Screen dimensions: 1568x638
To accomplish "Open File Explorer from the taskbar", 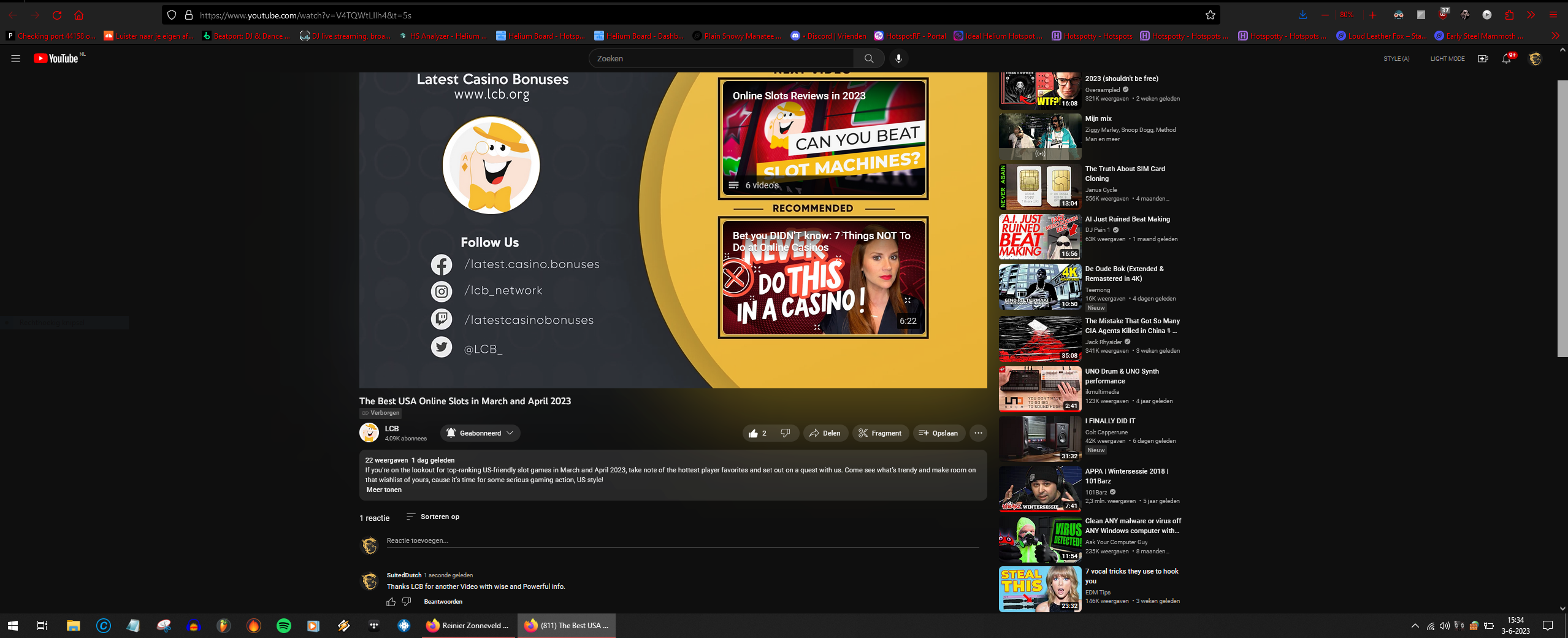I will [x=74, y=626].
